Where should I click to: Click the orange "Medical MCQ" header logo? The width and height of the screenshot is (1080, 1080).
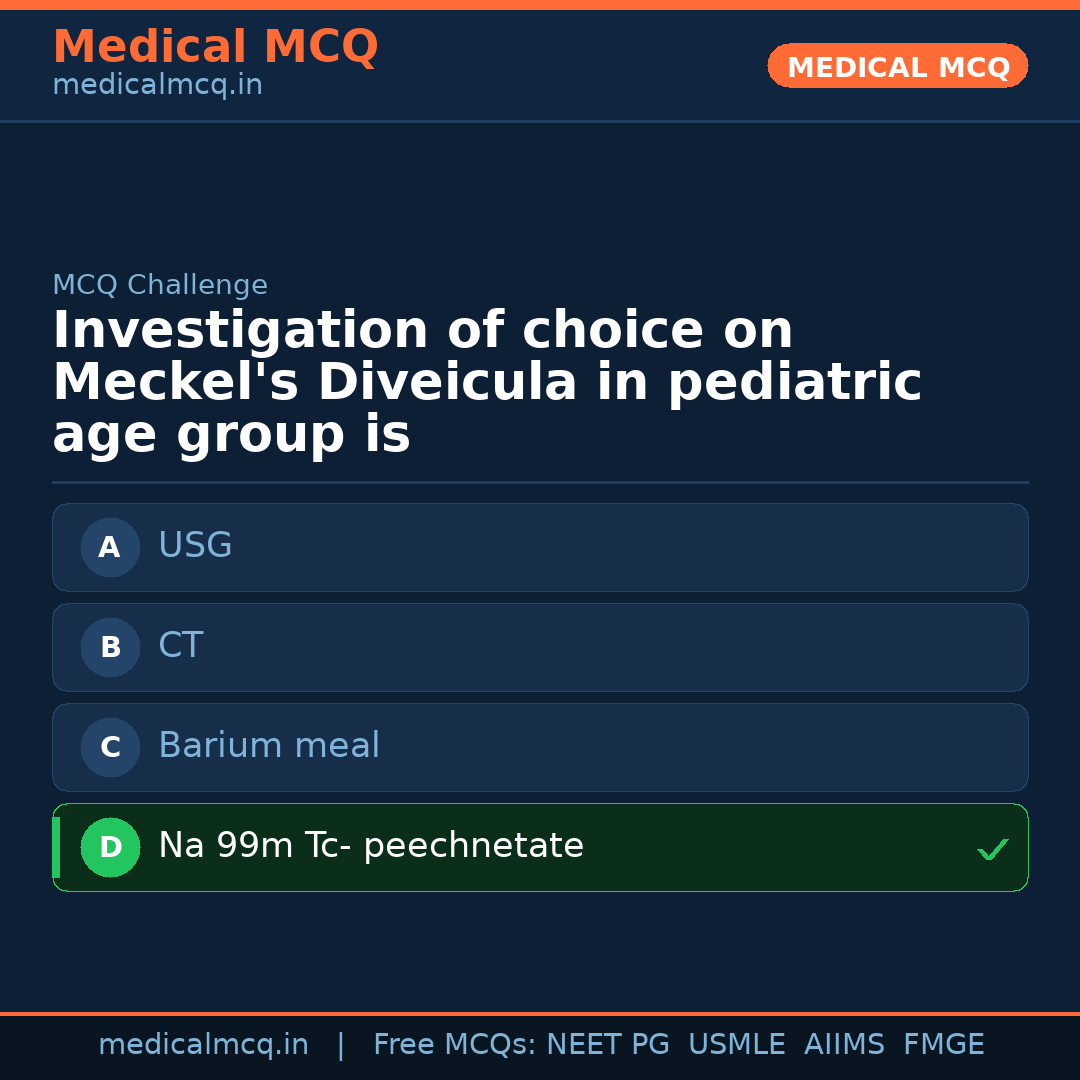(215, 47)
